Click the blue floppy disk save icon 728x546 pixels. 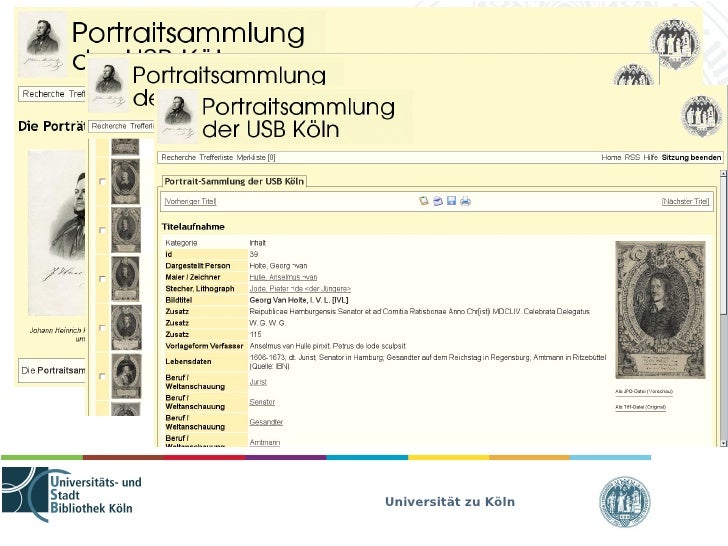point(451,201)
